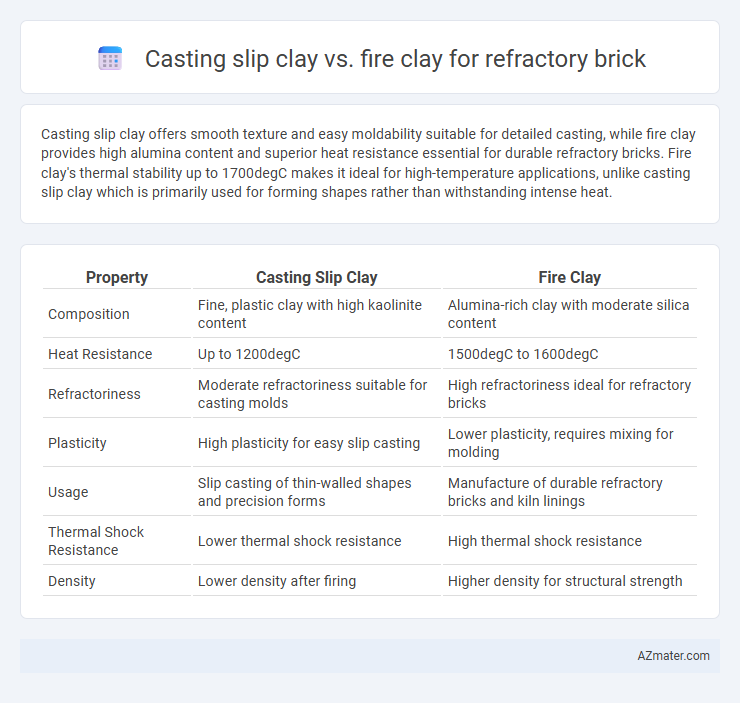Select the 'Heat Resistance' row label
The width and height of the screenshot is (740, 703).
point(100,354)
